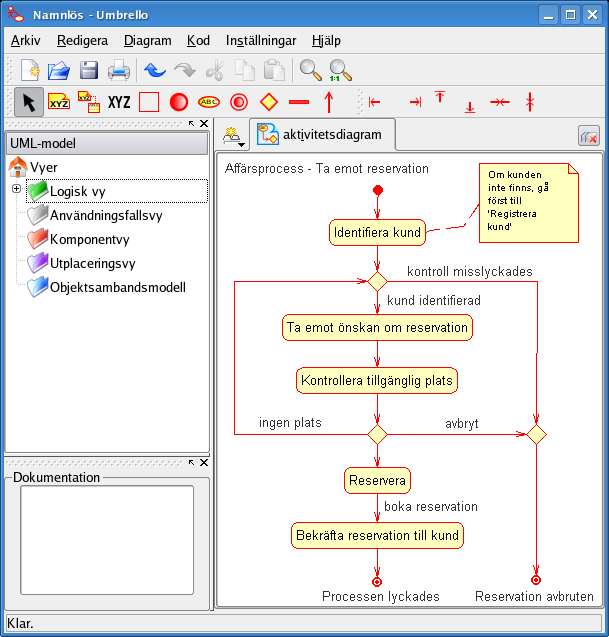The image size is (609, 637).
Task: Click the grey Redo arrow icon
Action: (185, 70)
